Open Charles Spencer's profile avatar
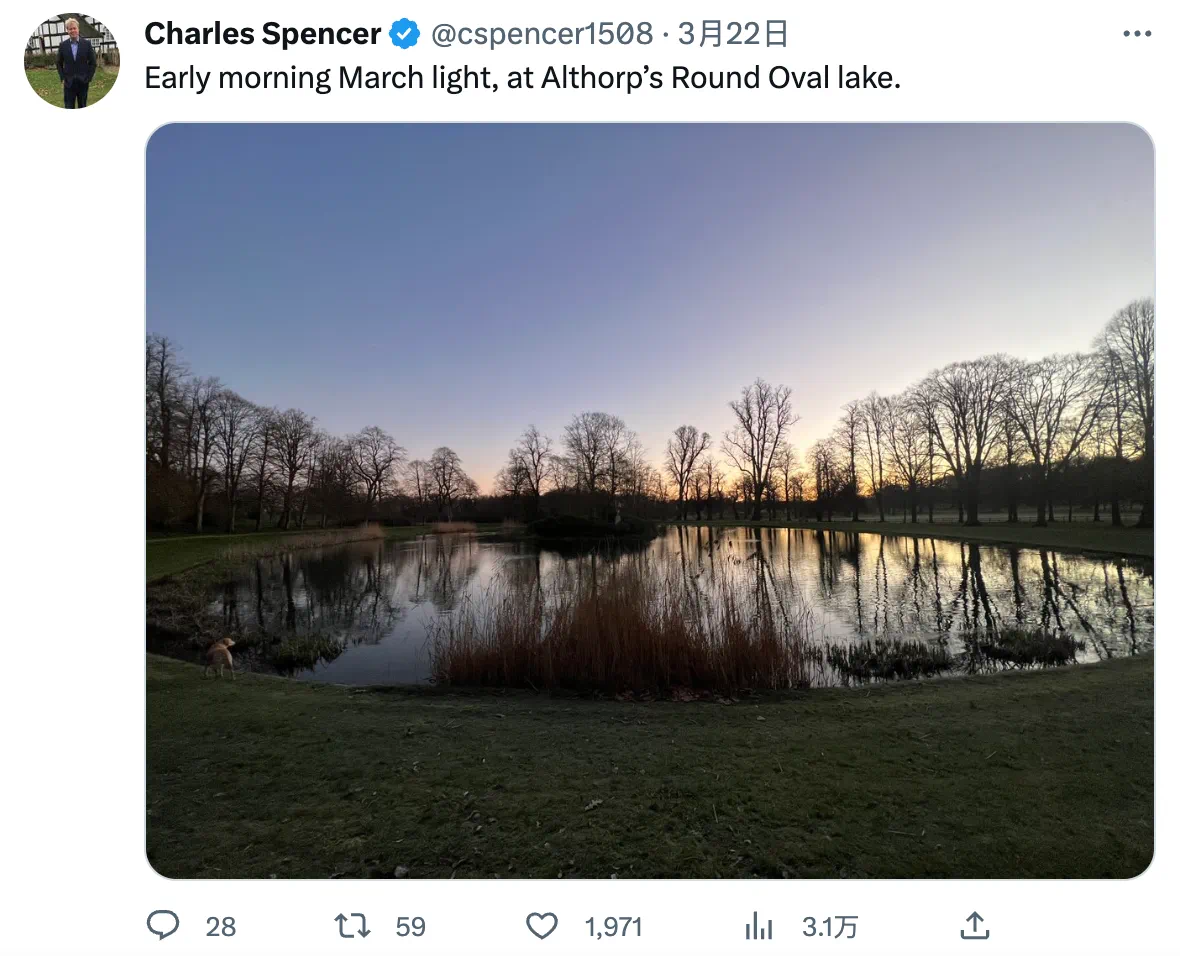This screenshot has height=956, width=1180. (72, 61)
